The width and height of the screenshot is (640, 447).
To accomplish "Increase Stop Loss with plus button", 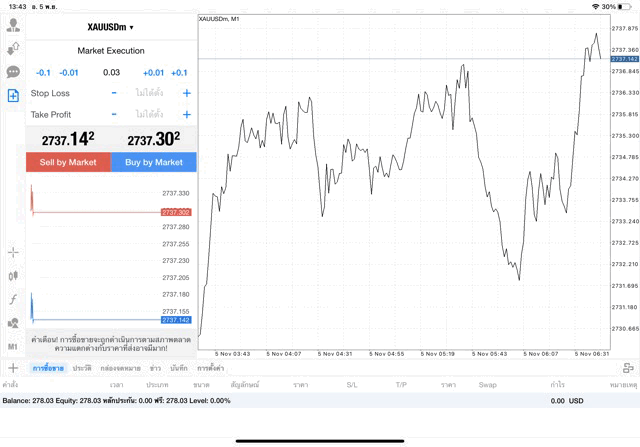I will (x=186, y=93).
